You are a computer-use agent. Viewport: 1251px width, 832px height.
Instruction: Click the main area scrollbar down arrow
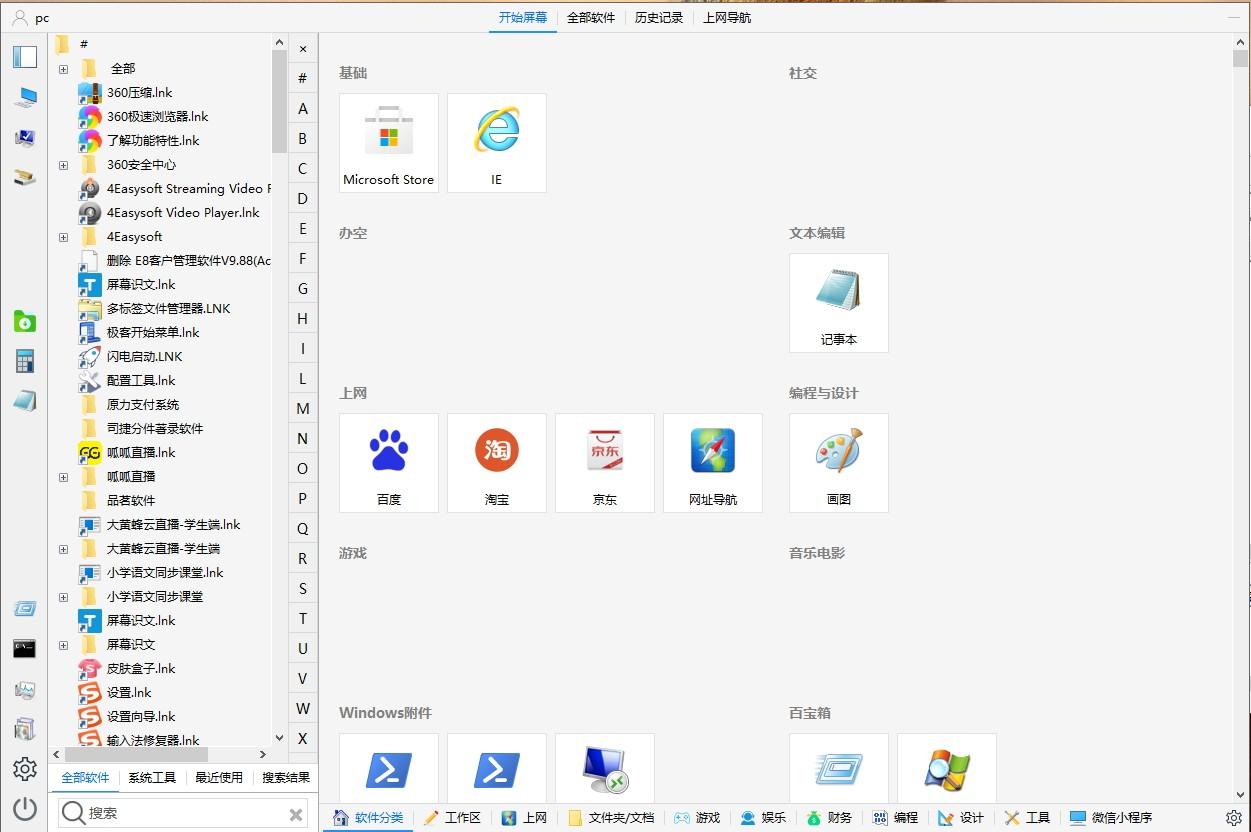point(1241,795)
